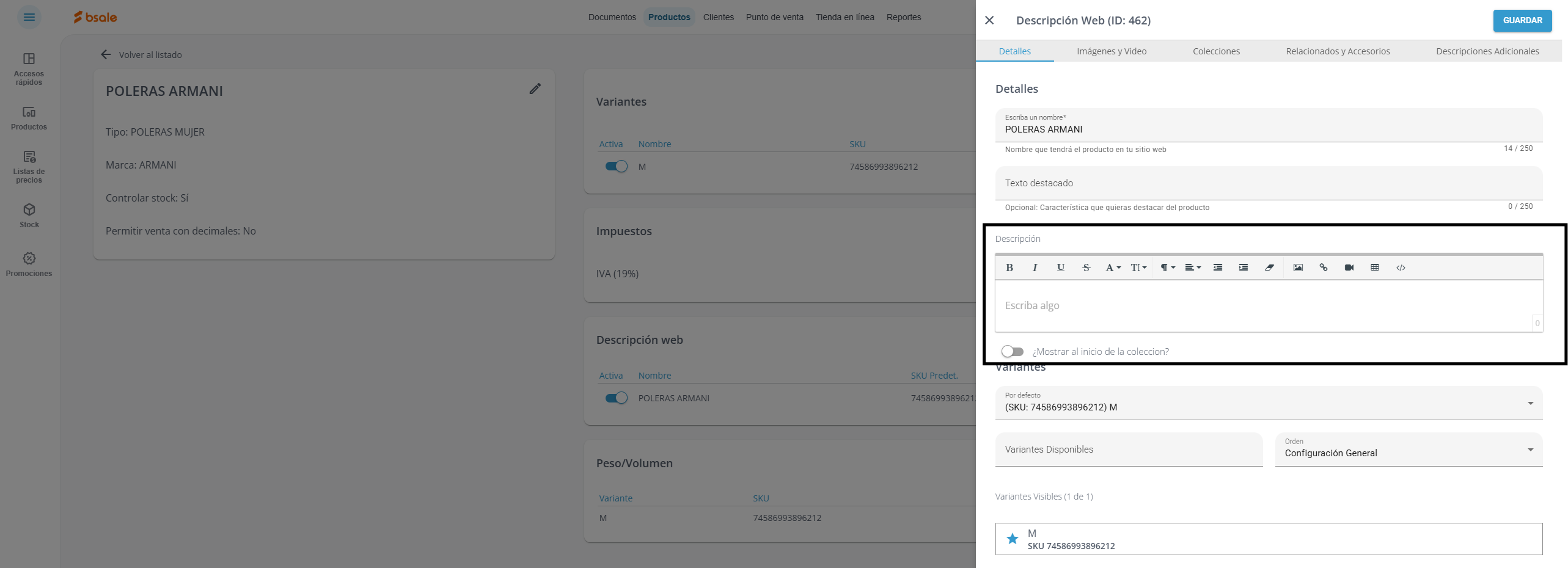Open Productos in sidebar
The image size is (1568, 568).
pos(29,118)
